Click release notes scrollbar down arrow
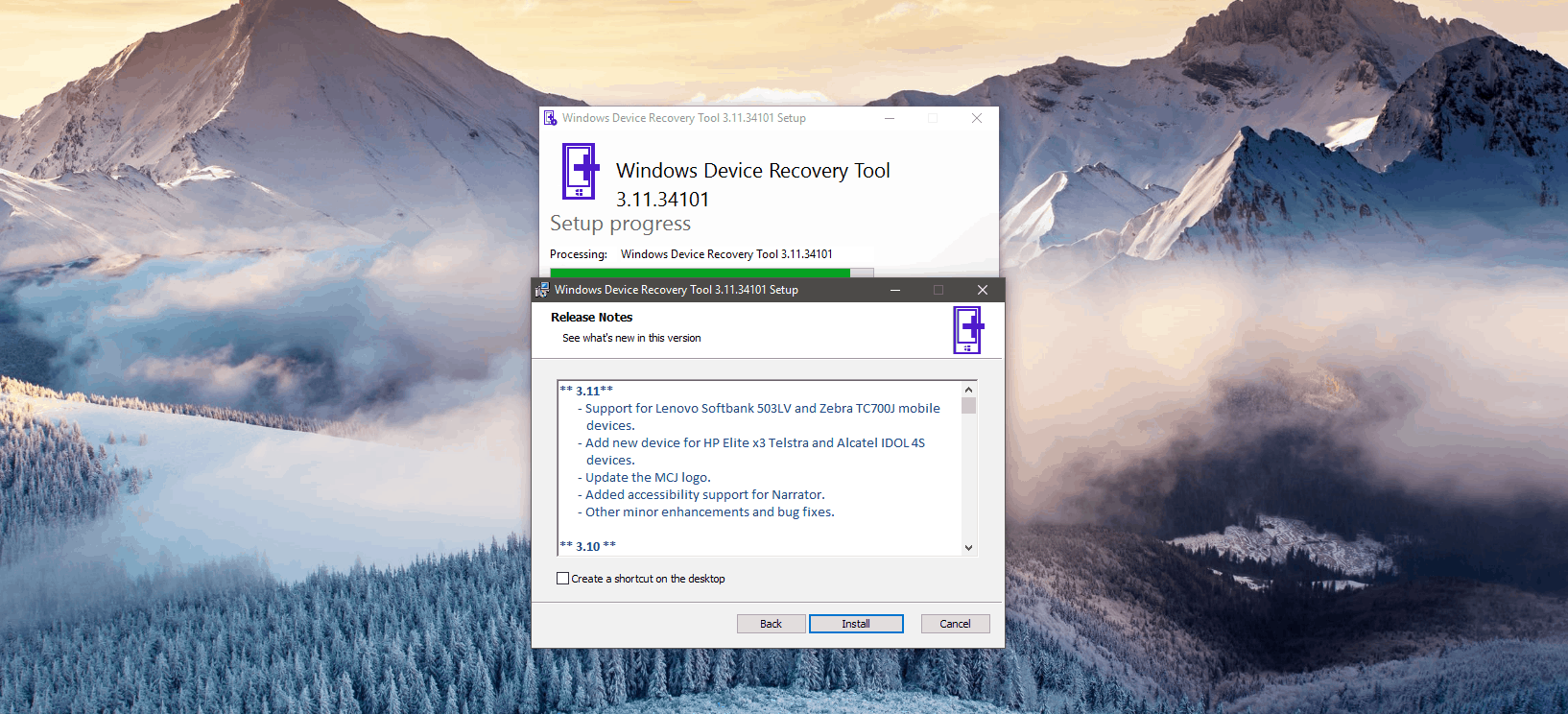The image size is (1568, 714). pyautogui.click(x=968, y=547)
